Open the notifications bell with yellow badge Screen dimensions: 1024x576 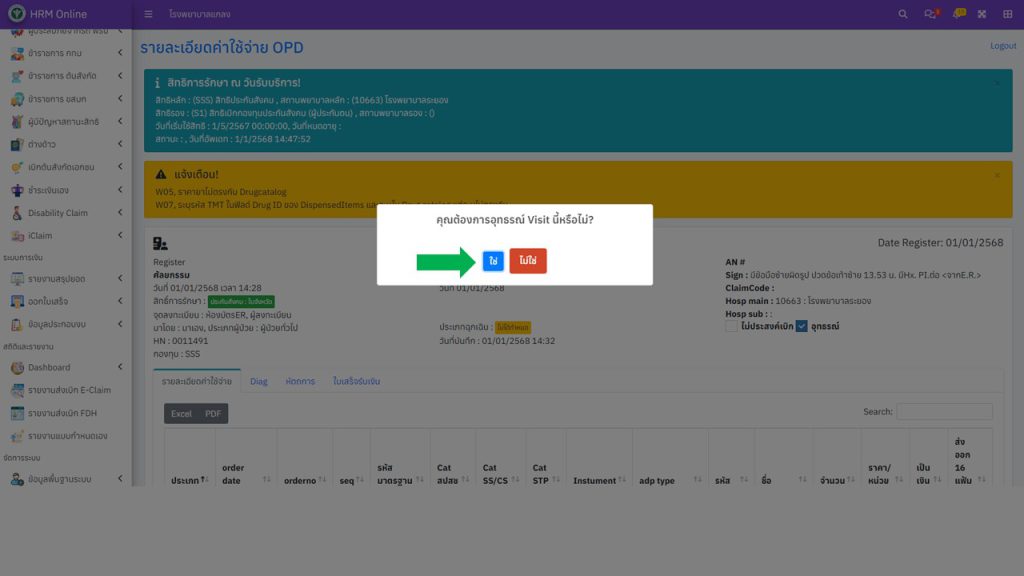tap(957, 14)
